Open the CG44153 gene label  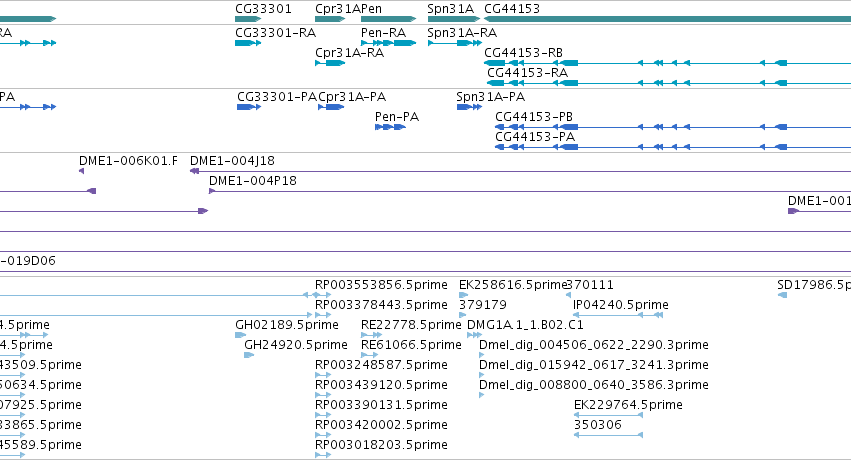coord(512,9)
